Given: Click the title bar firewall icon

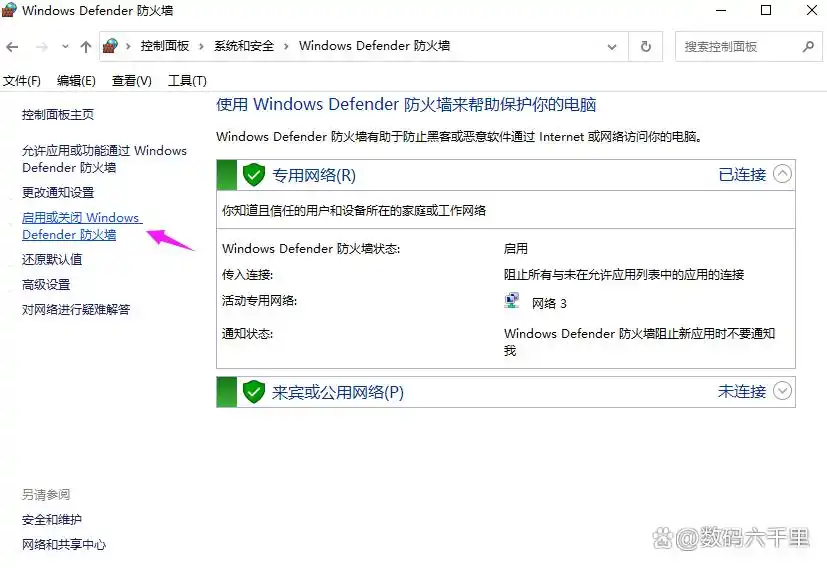Looking at the screenshot, I should click(9, 10).
